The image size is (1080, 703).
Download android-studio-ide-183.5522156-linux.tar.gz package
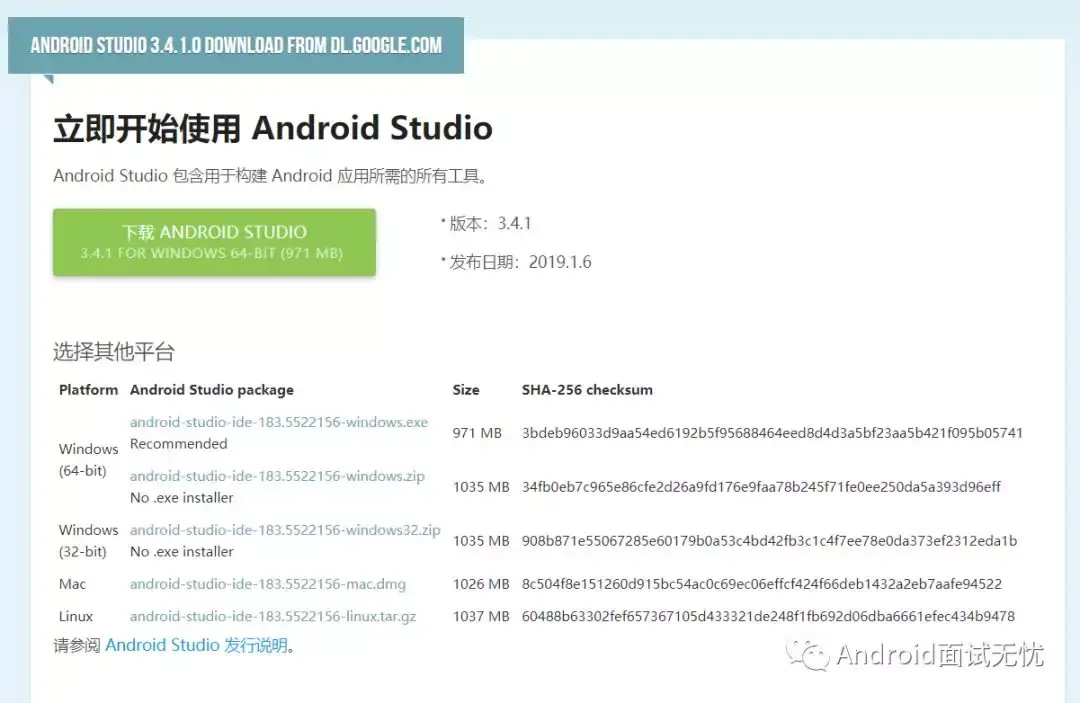273,616
